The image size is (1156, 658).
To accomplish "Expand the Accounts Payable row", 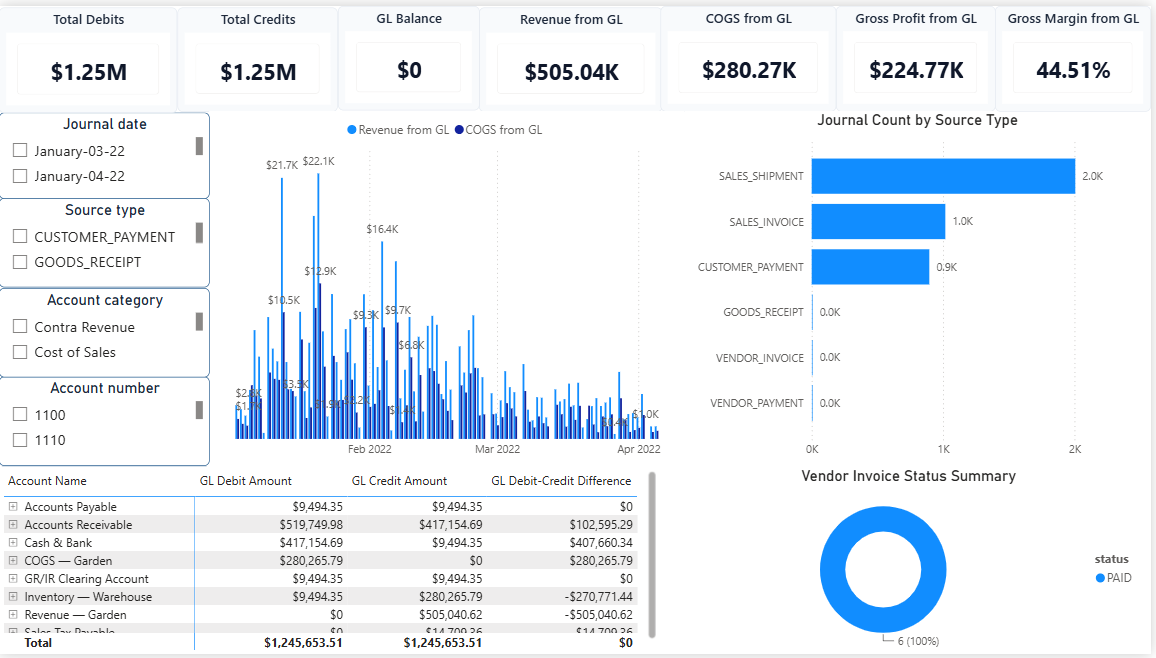I will click(x=13, y=506).
